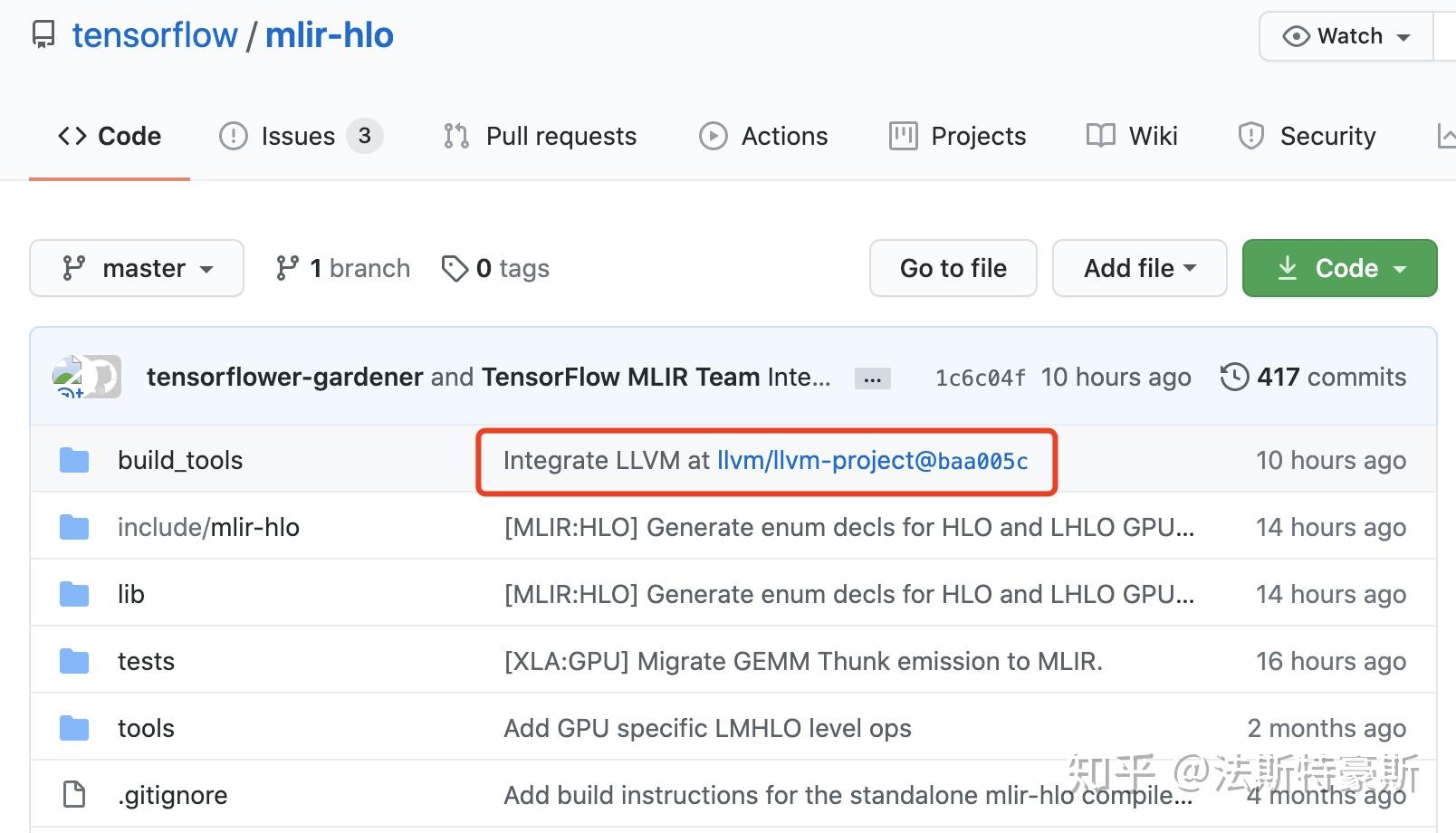Viewport: 1456px width, 833px height.
Task: Open the master branch dropdown
Action: pos(137,268)
